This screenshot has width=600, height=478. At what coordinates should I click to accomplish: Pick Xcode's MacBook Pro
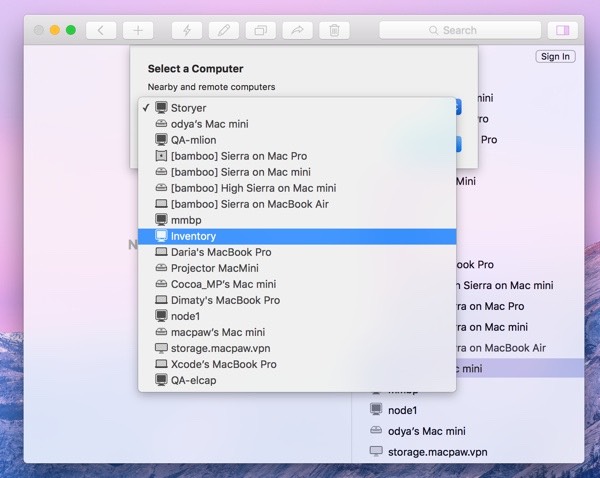(x=297, y=364)
